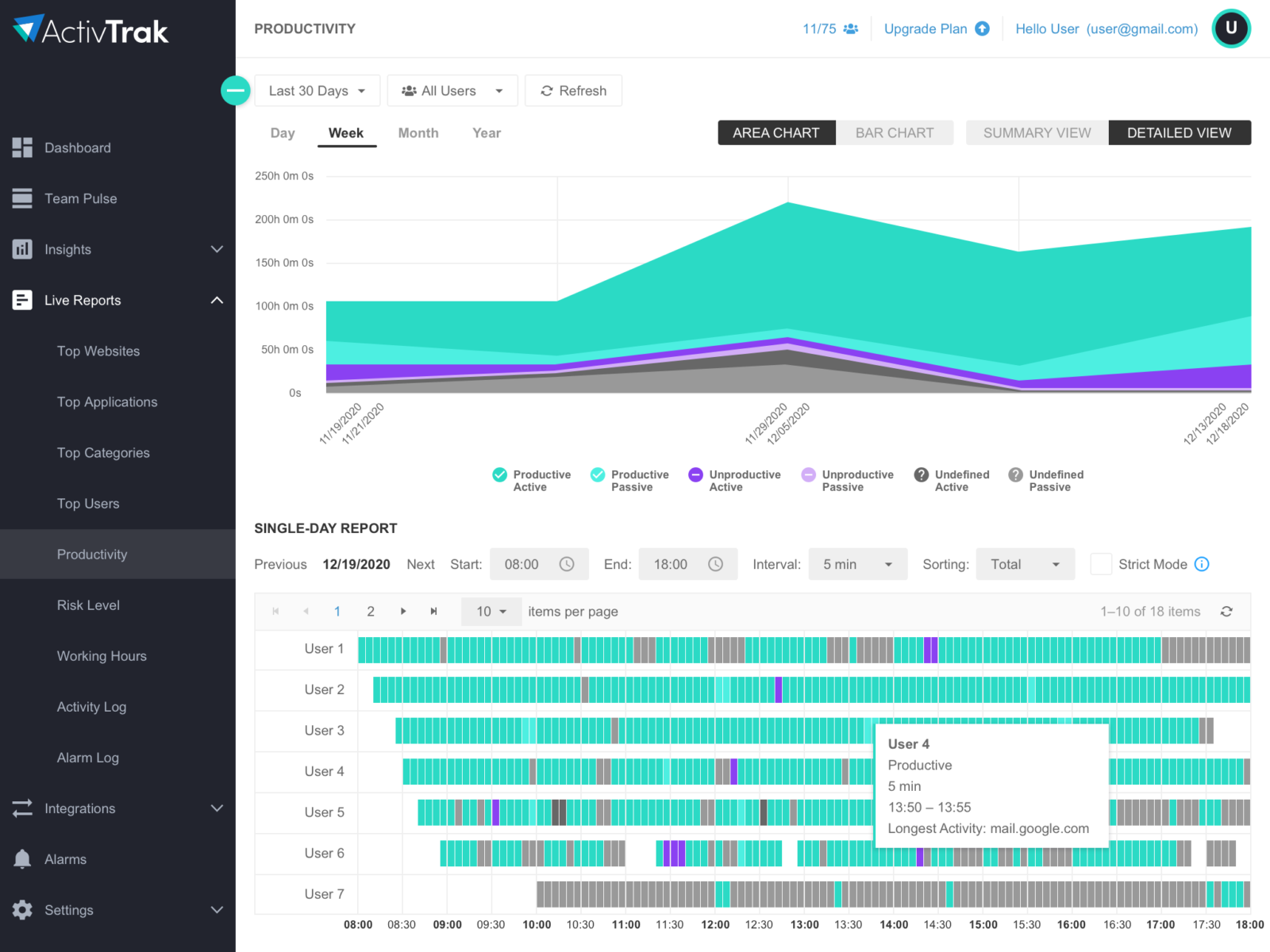Enable Strict Mode checkbox
Screen dimensions: 1270x952
tap(1101, 564)
